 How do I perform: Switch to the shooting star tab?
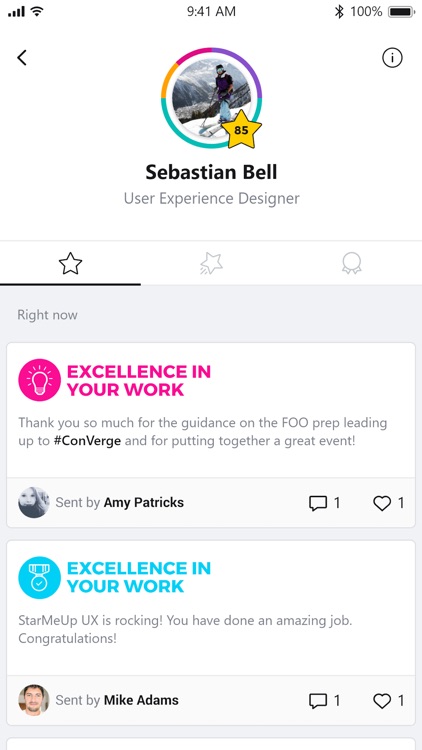[211, 264]
